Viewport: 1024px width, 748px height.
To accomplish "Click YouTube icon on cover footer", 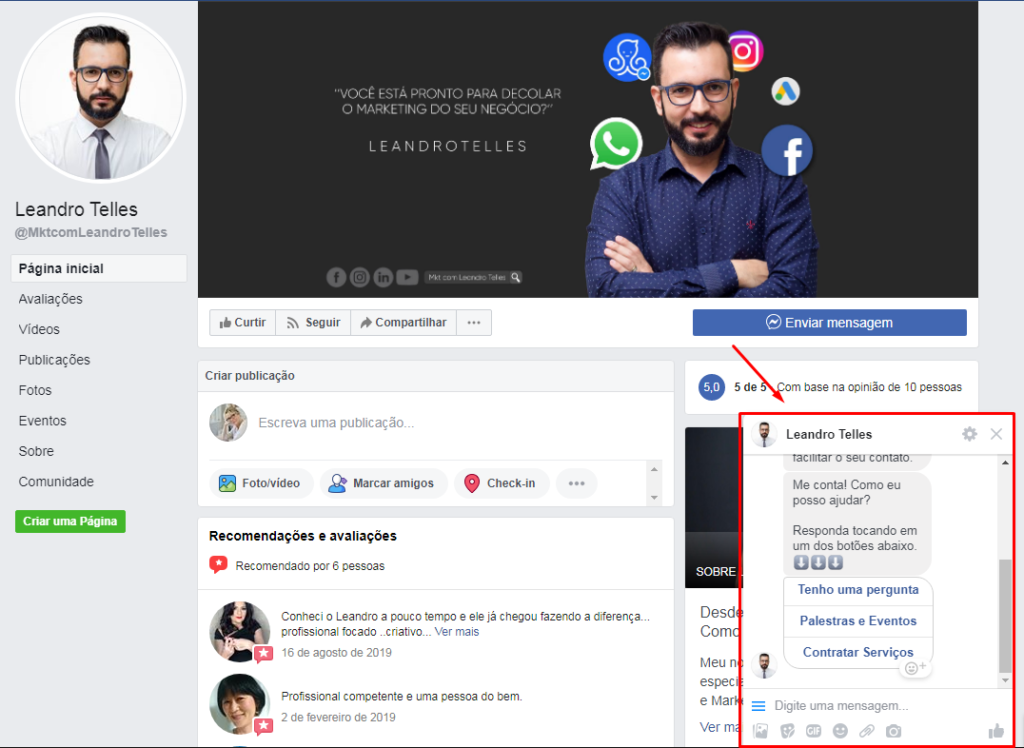I will coord(407,277).
